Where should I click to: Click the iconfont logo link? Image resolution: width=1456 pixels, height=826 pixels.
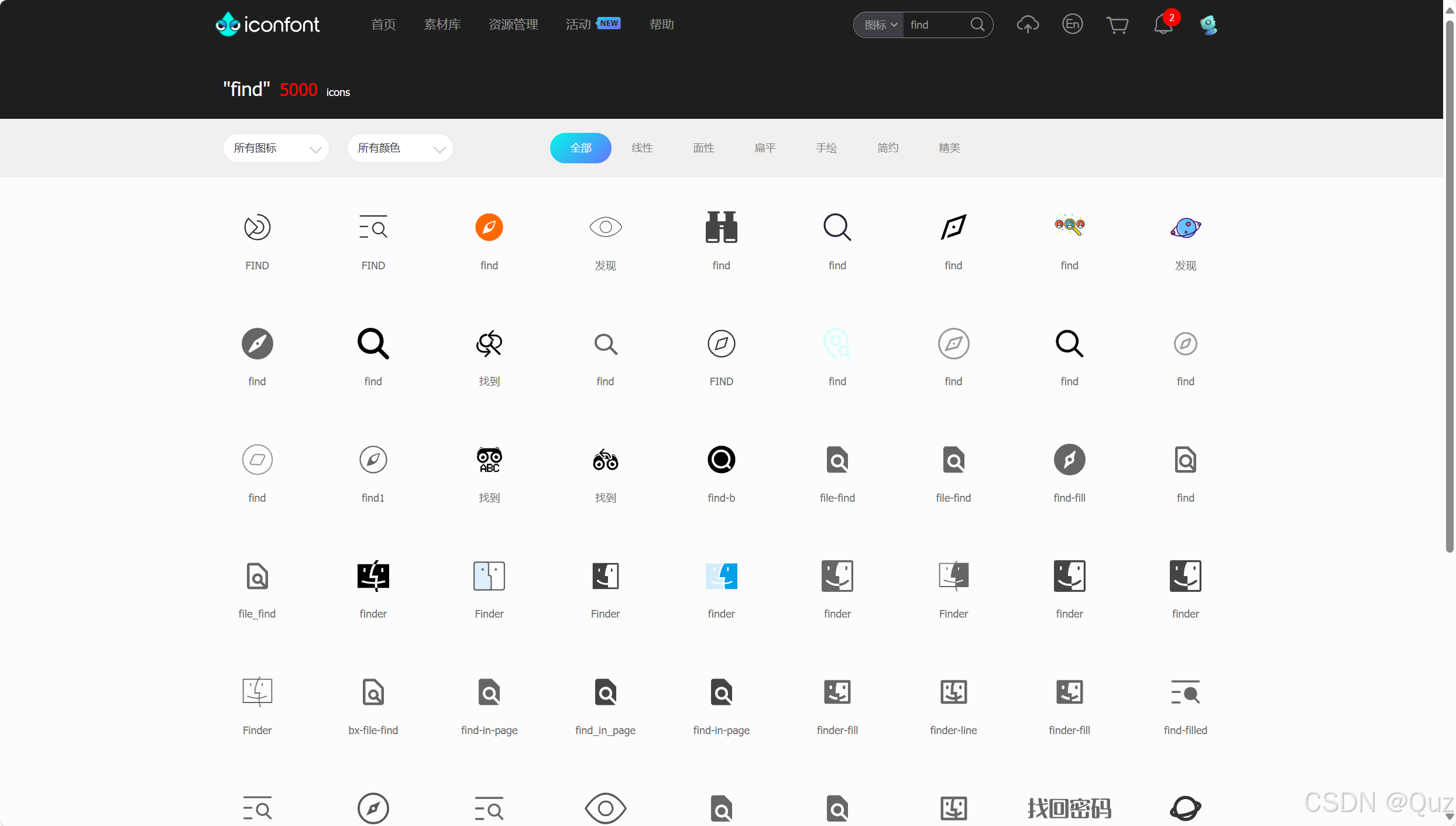point(267,25)
